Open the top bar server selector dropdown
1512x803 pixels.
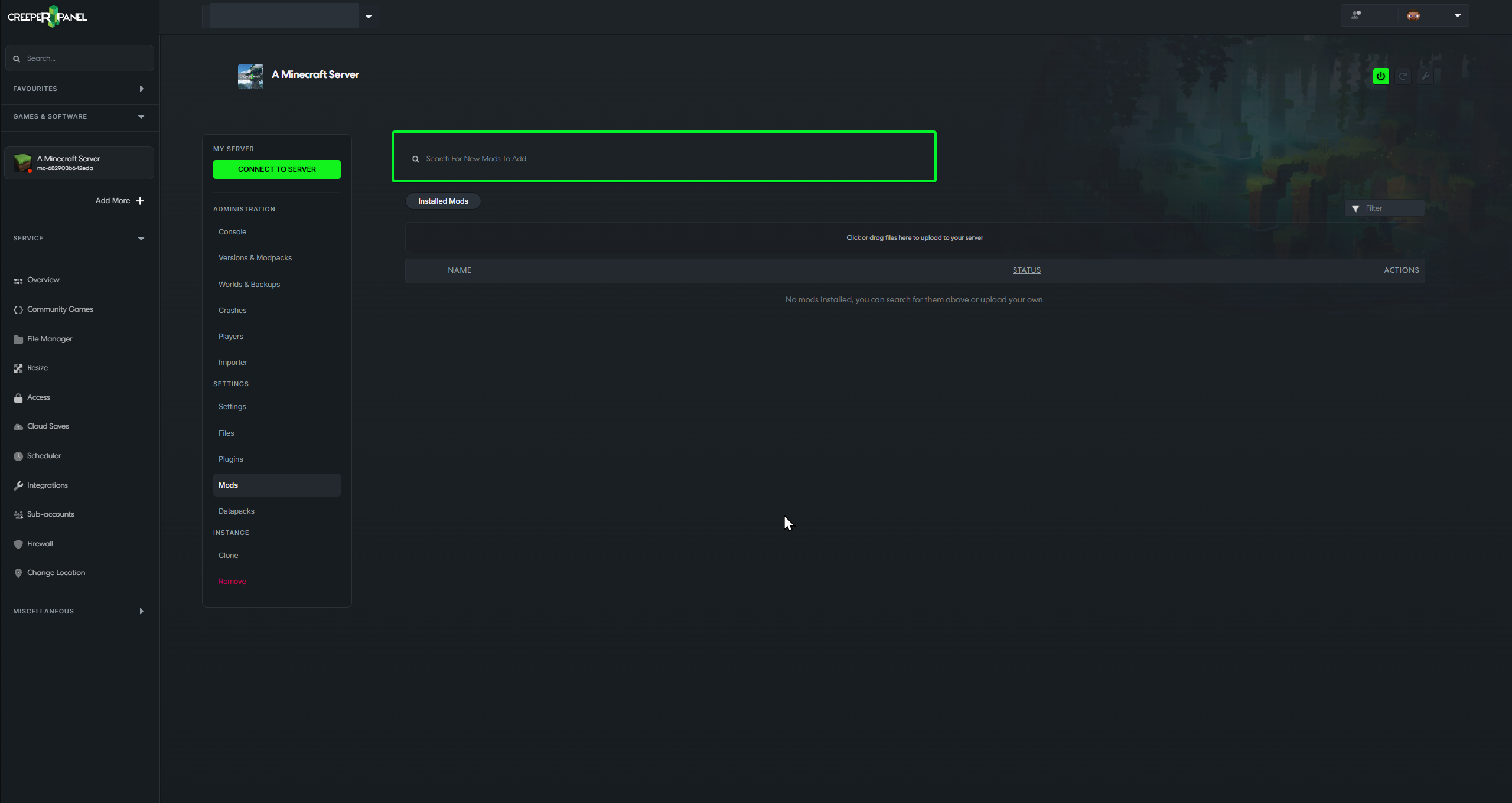point(369,16)
